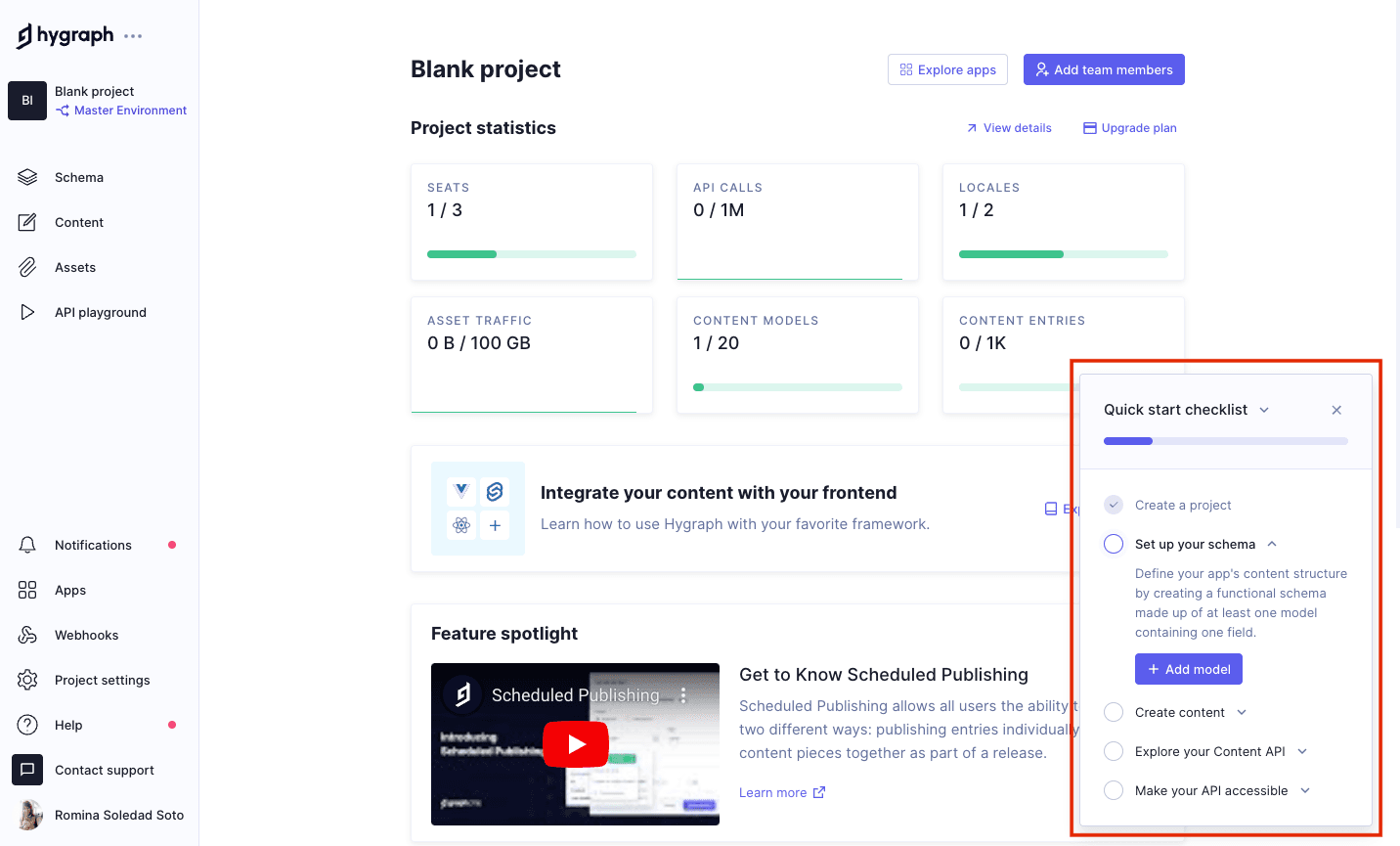Check off Explore your Content API
The height and width of the screenshot is (846, 1400).
pos(1113,751)
